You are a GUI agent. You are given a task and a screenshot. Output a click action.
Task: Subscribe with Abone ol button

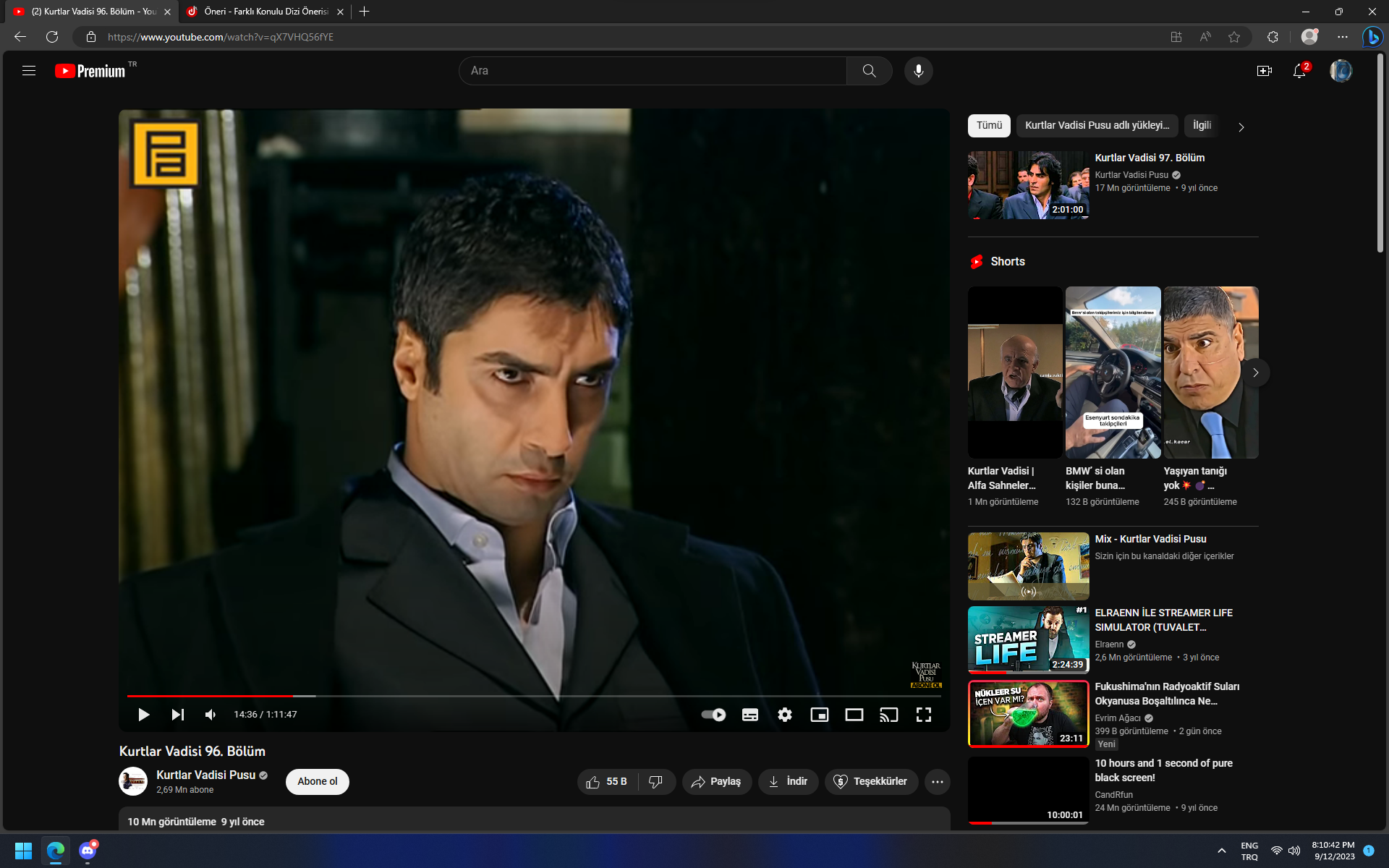coord(318,781)
